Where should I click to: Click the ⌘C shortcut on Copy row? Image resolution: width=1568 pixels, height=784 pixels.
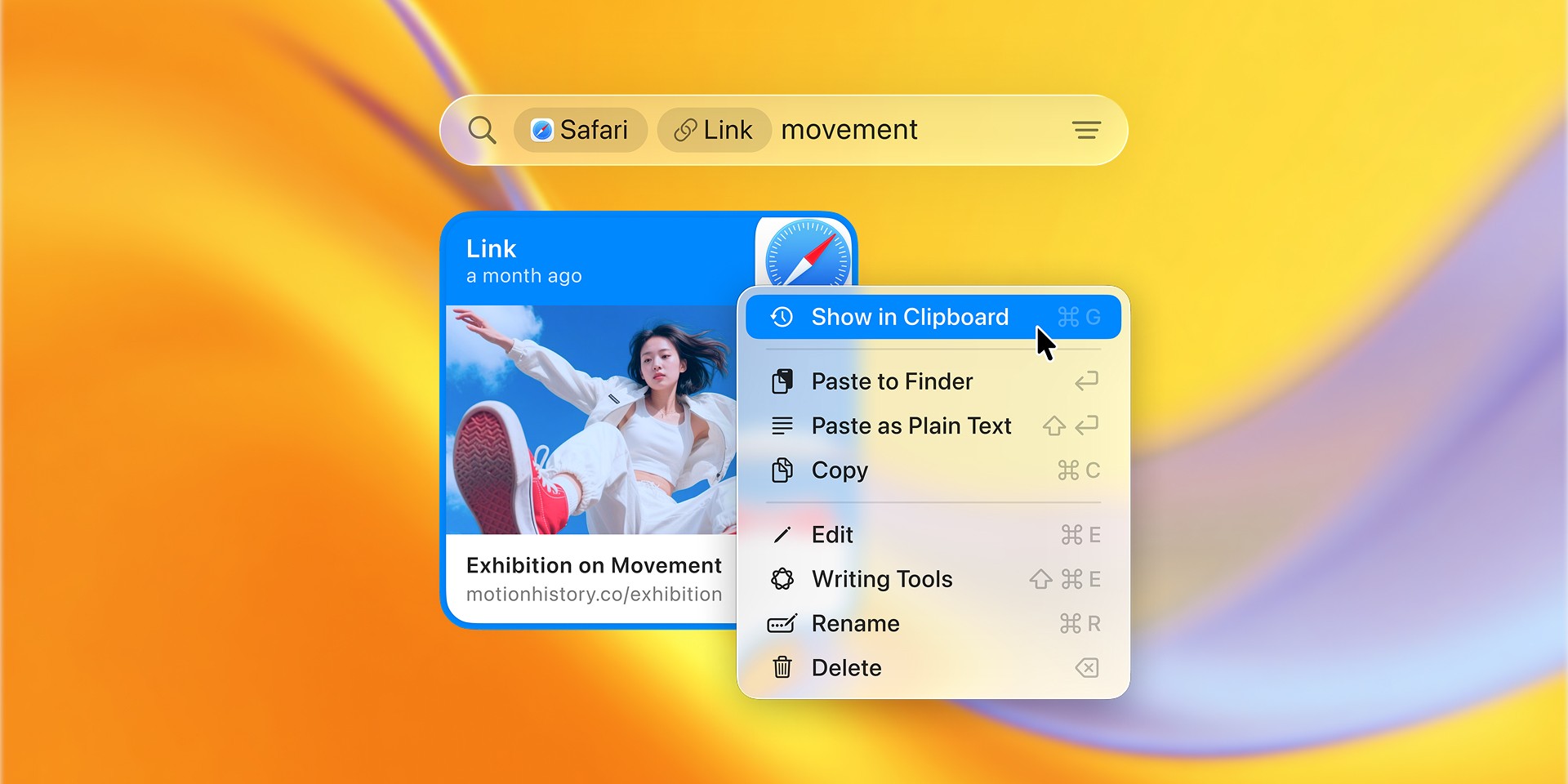coord(1079,470)
